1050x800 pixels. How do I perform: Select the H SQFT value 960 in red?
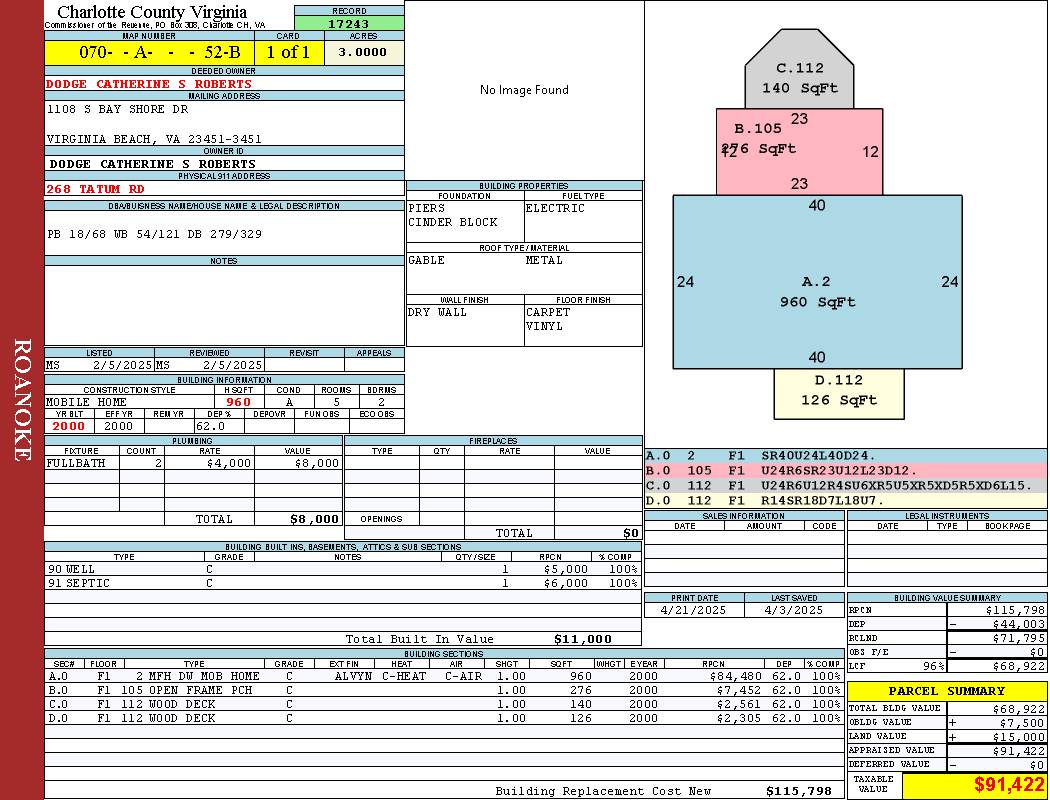tap(238, 402)
